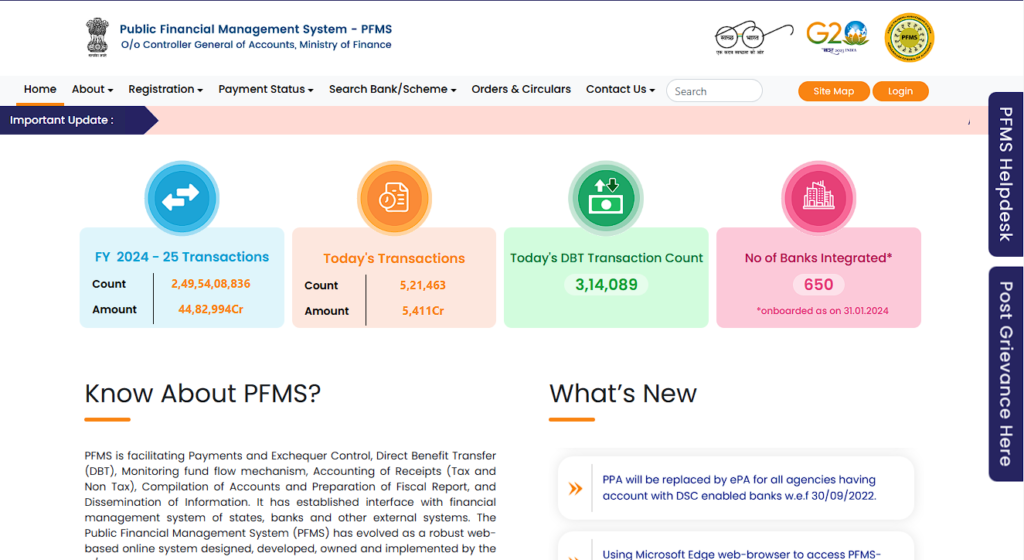Click the count value 2,49,54,08,836
This screenshot has height=560, width=1024.
click(x=210, y=284)
